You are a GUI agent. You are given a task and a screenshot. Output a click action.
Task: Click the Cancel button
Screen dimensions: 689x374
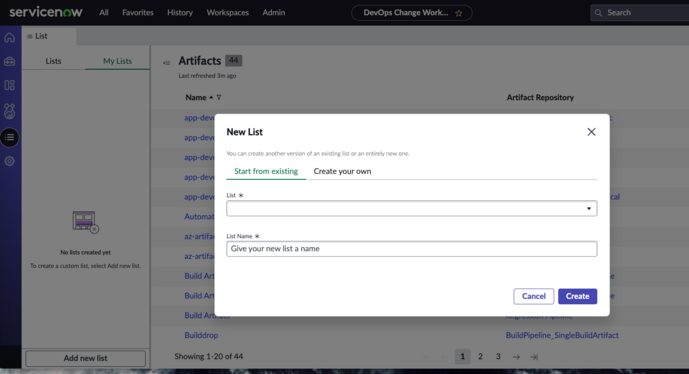pos(533,296)
